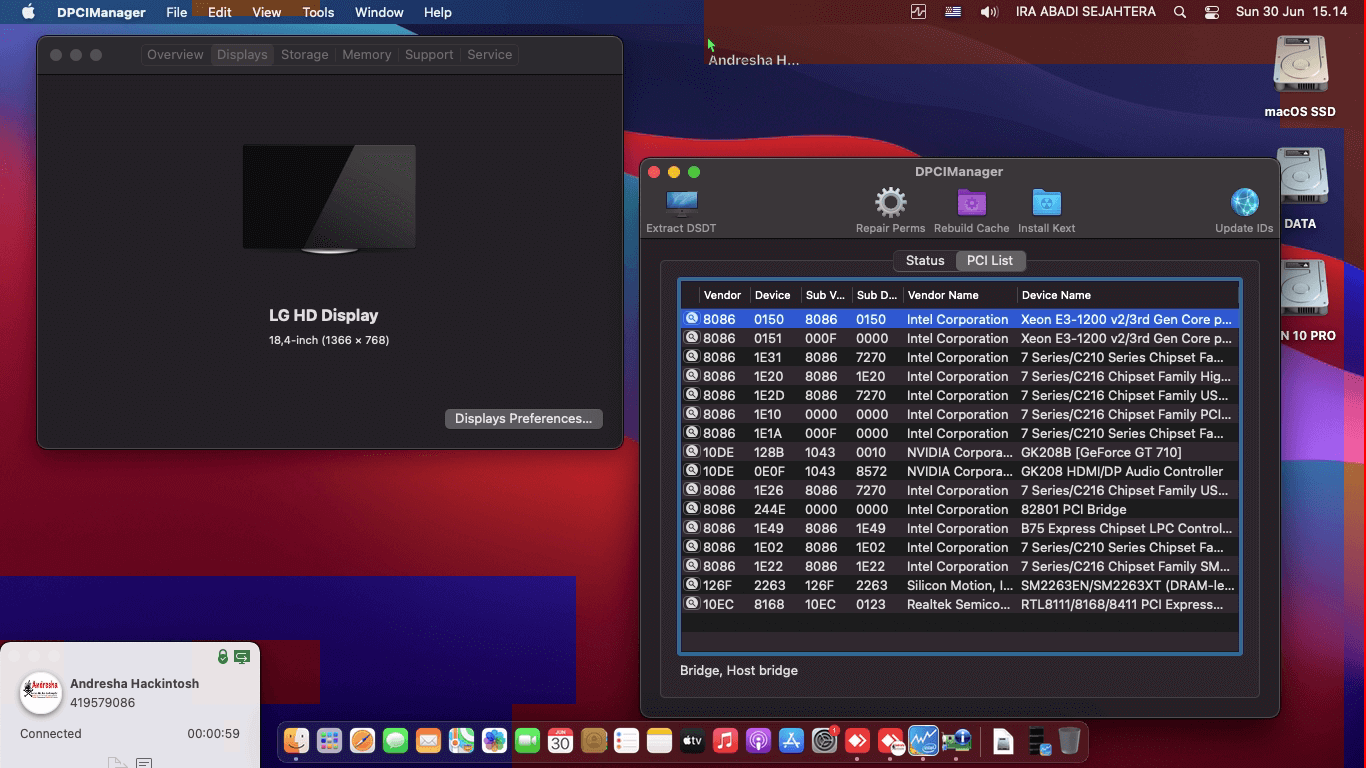This screenshot has width=1366, height=768.
Task: Open the Edit menu
Action: coord(220,12)
